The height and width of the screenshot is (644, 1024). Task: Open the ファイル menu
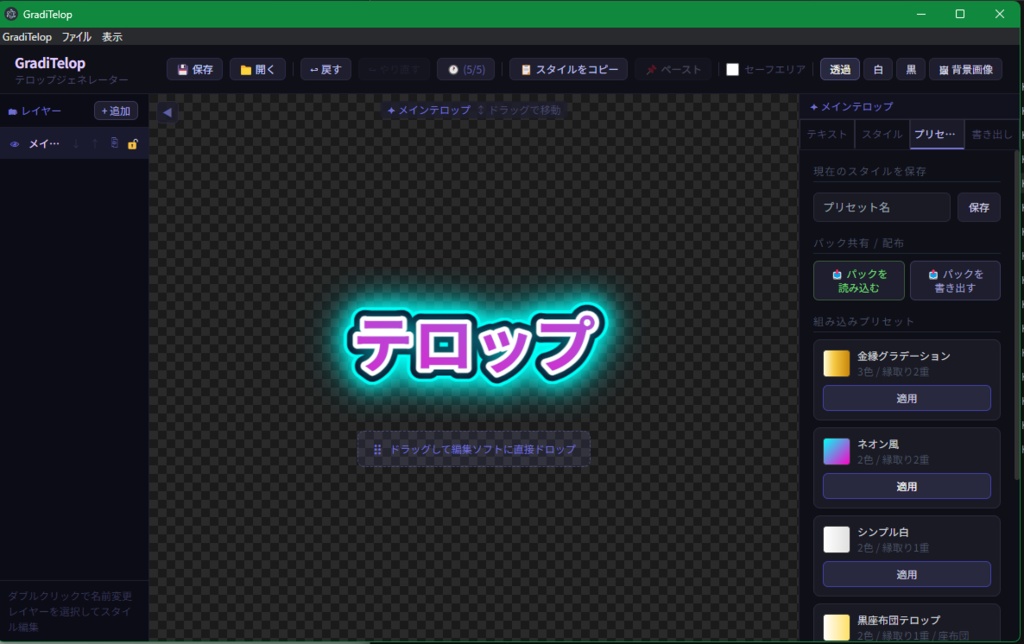76,37
